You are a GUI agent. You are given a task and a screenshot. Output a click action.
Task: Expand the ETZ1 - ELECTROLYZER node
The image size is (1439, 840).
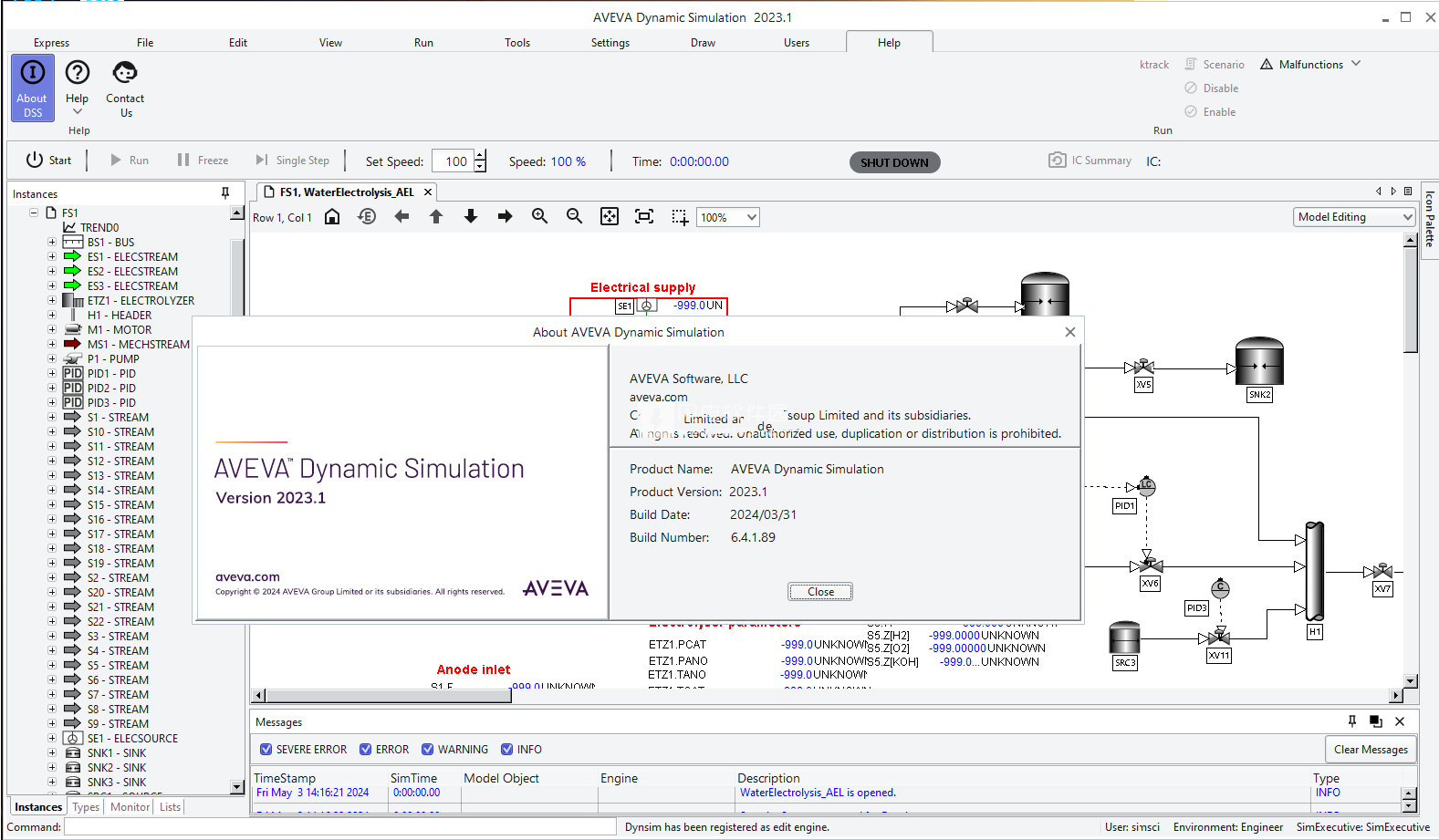[52, 300]
